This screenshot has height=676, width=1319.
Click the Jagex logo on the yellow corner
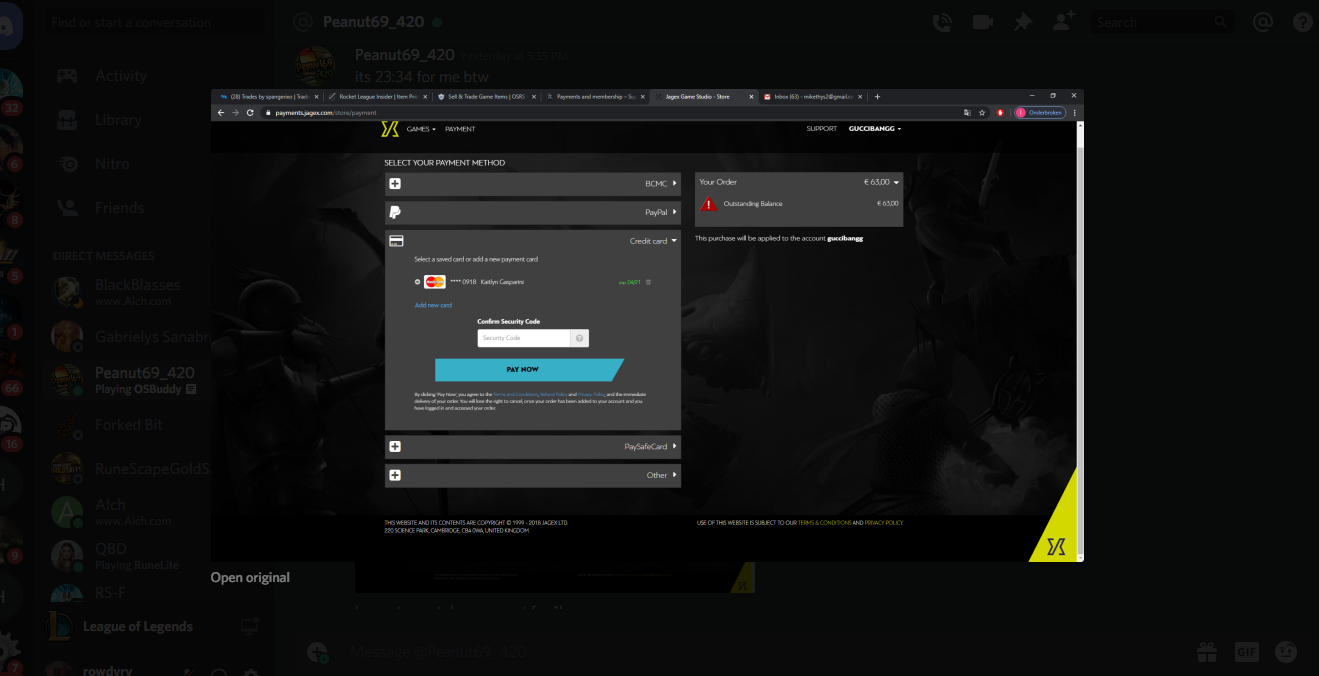(x=1056, y=546)
